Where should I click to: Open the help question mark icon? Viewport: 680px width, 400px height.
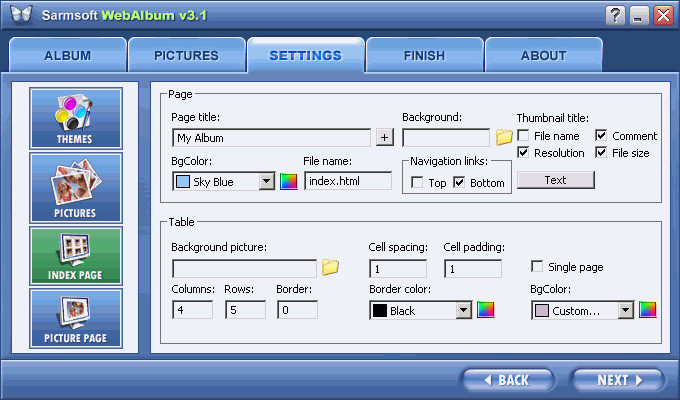click(615, 15)
